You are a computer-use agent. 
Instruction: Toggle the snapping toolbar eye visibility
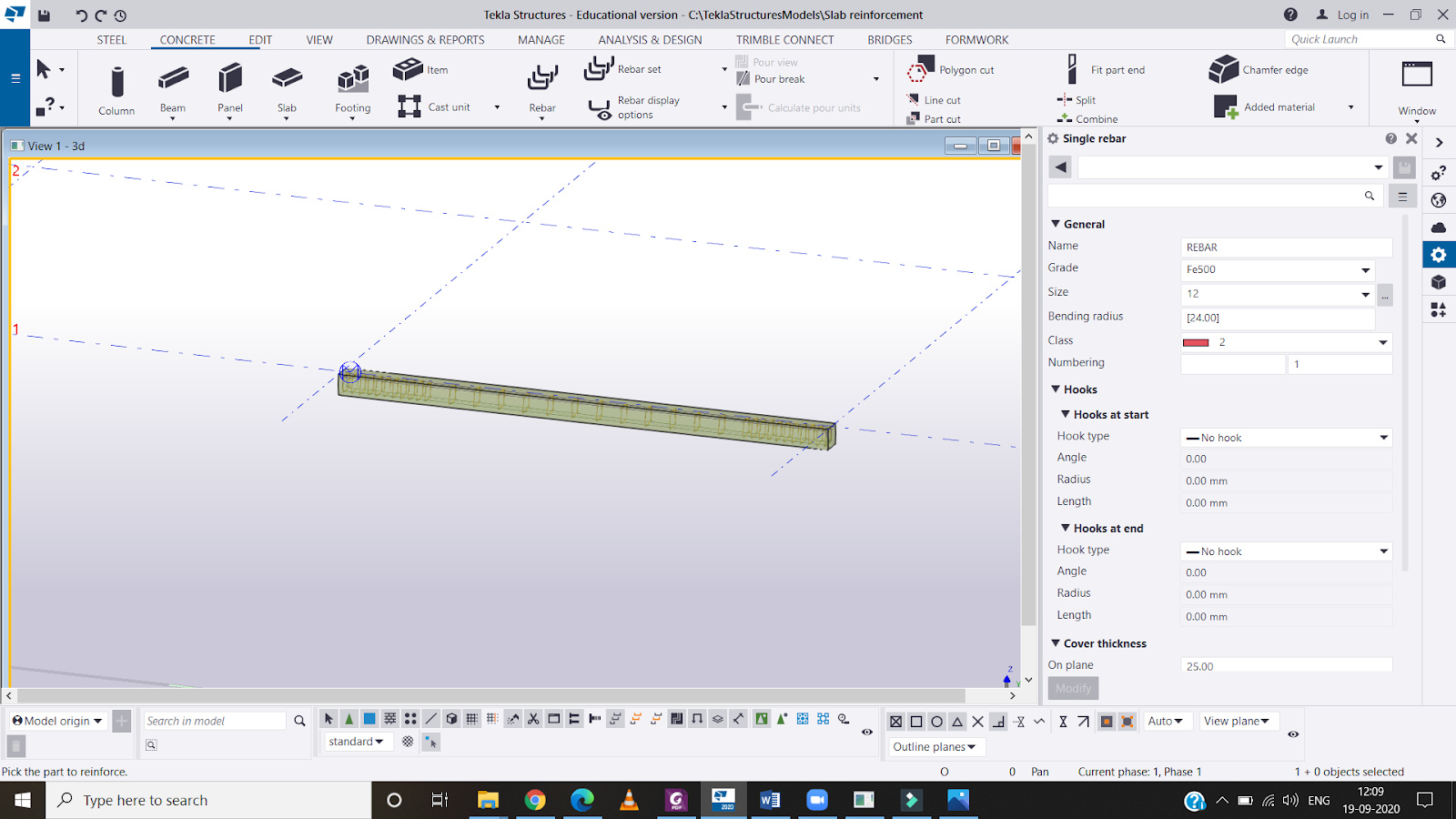pyautogui.click(x=1293, y=733)
